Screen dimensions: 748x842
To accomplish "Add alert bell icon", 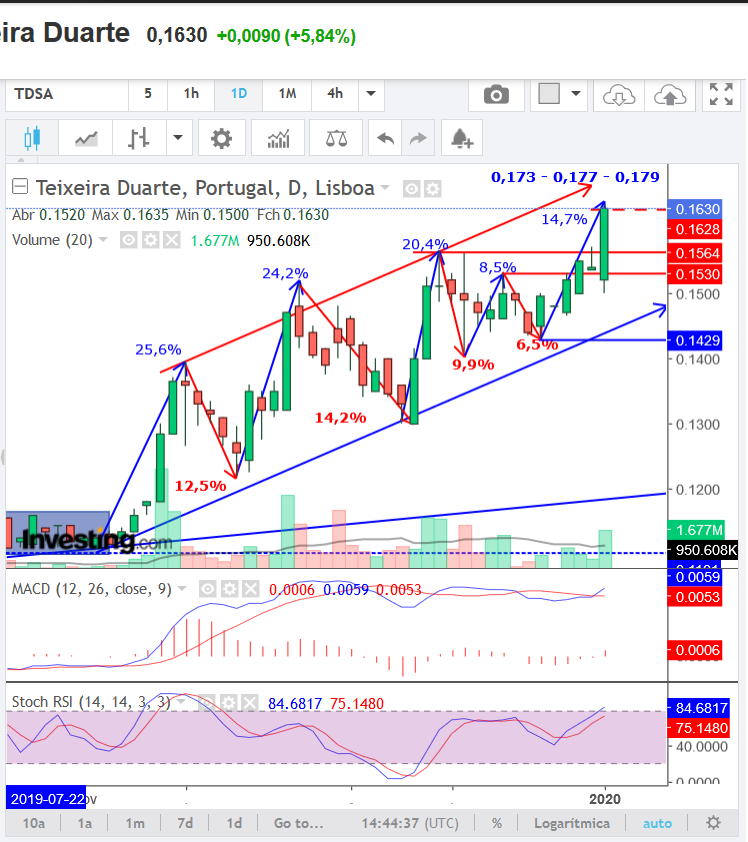I will tap(462, 138).
